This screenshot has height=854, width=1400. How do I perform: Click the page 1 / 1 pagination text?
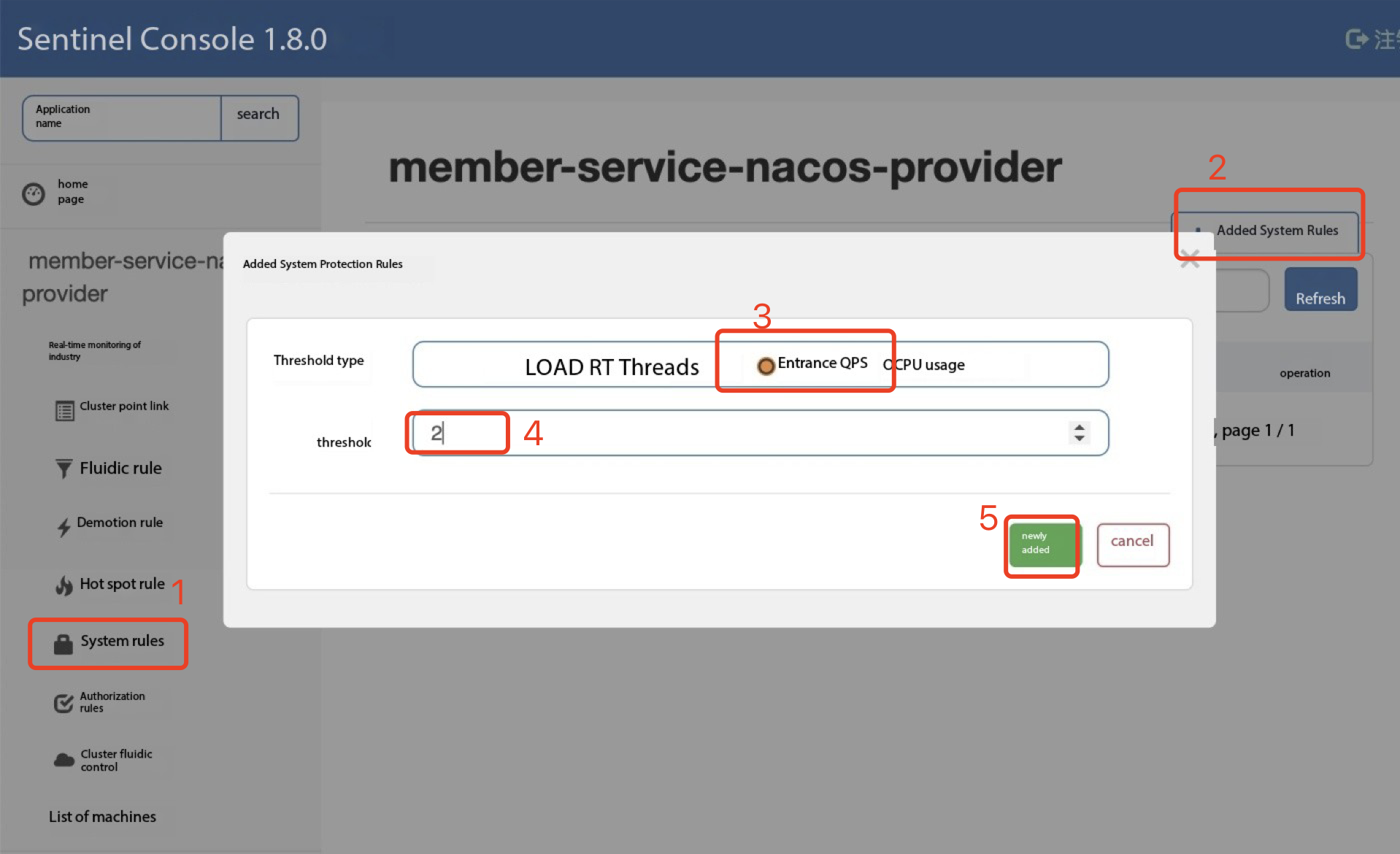tap(1258, 431)
